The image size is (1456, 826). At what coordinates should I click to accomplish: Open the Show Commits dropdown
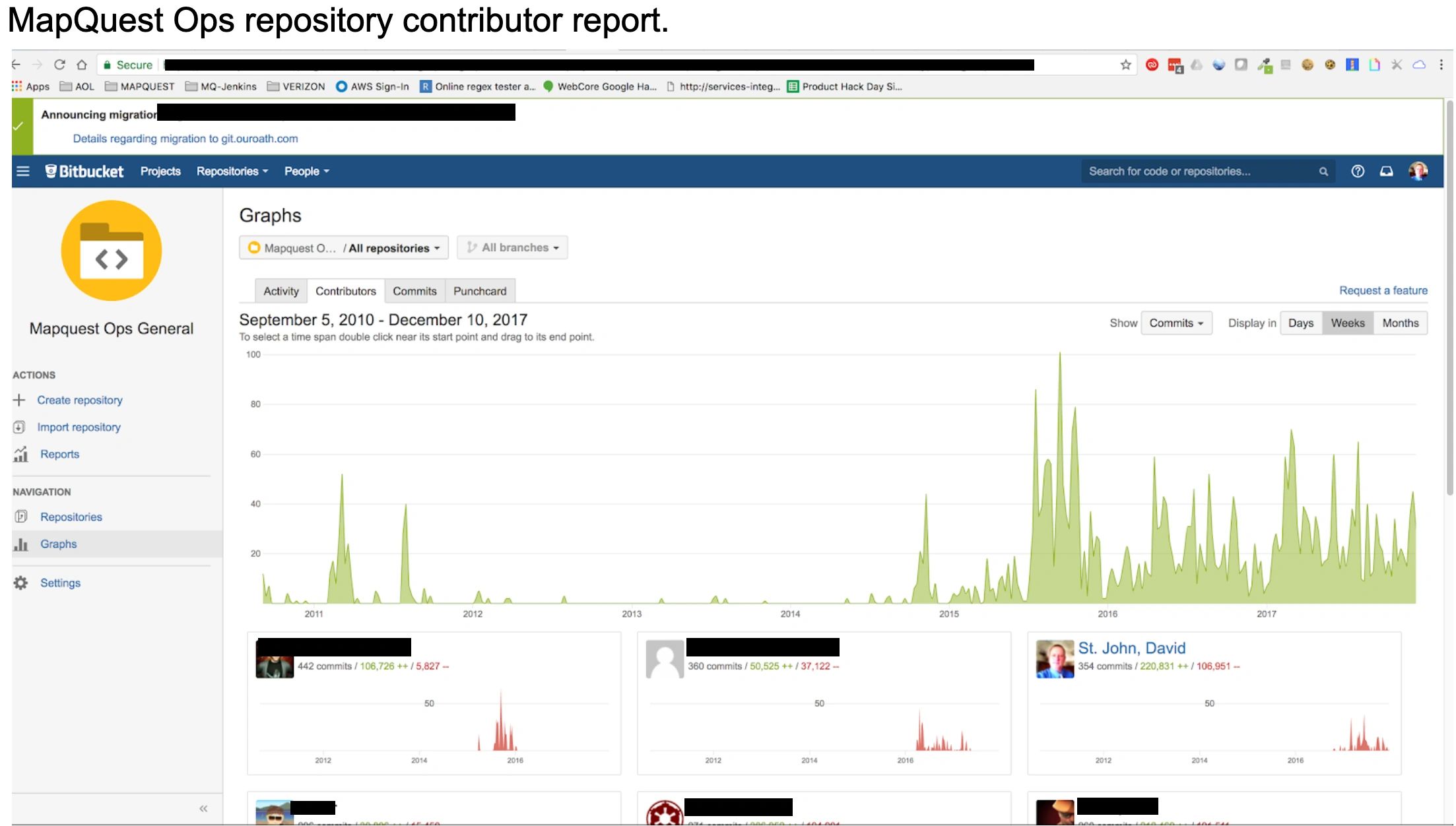tap(1176, 323)
